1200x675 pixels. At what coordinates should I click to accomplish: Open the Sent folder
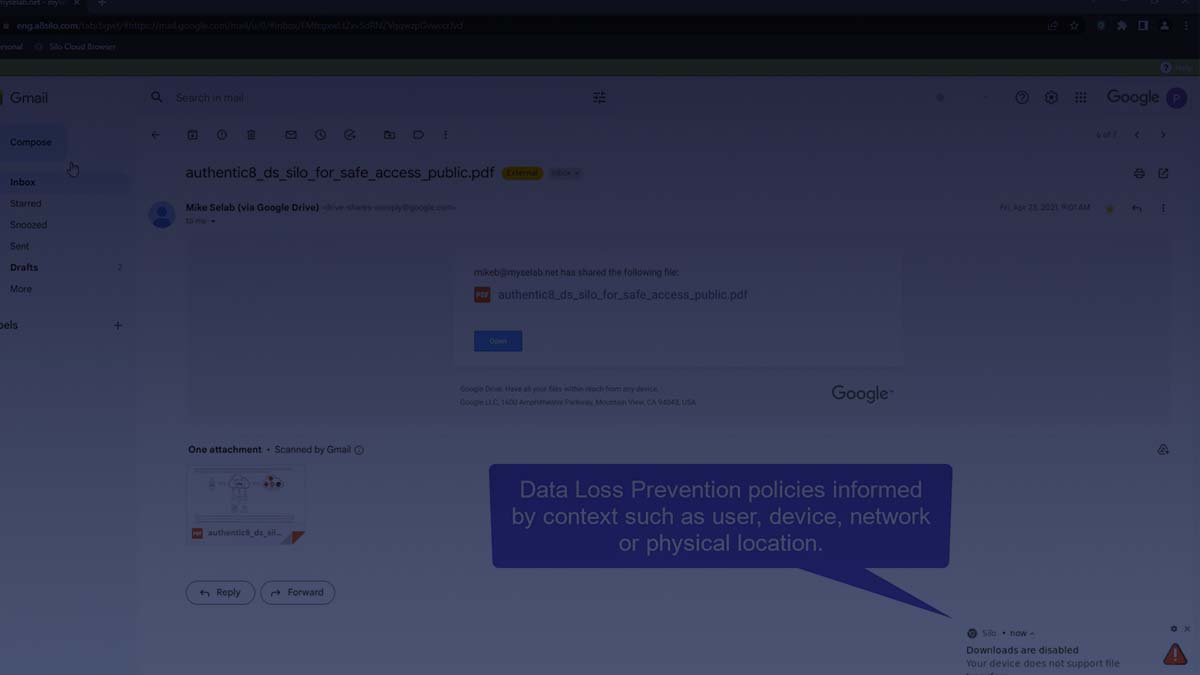[20, 246]
